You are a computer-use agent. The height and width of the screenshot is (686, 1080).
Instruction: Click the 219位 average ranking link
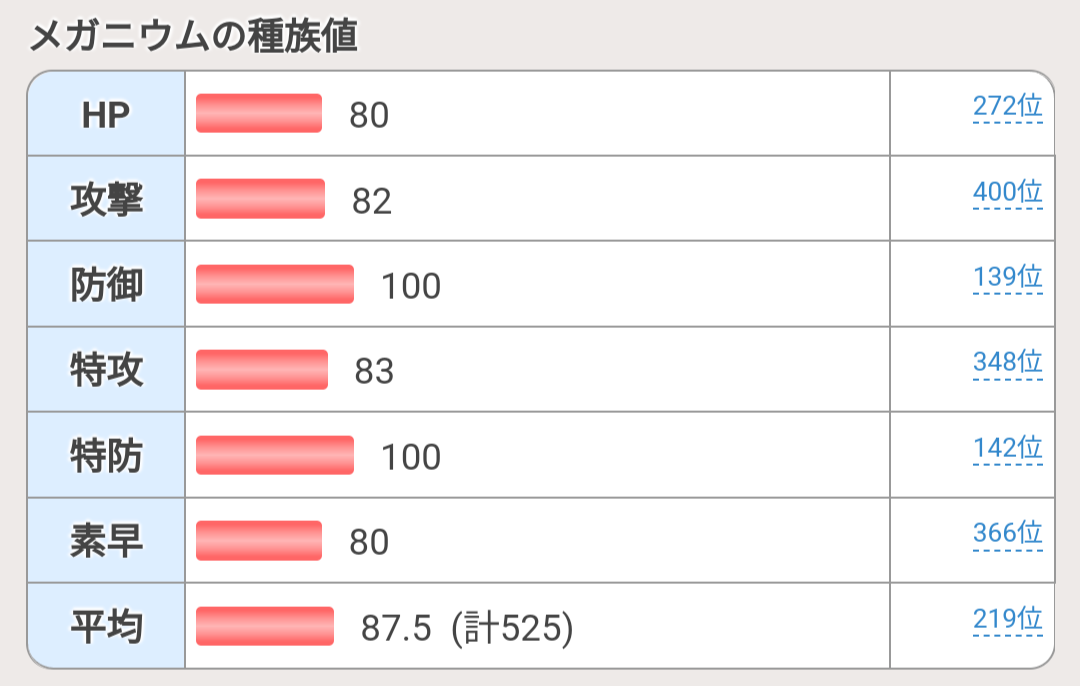tap(1007, 619)
